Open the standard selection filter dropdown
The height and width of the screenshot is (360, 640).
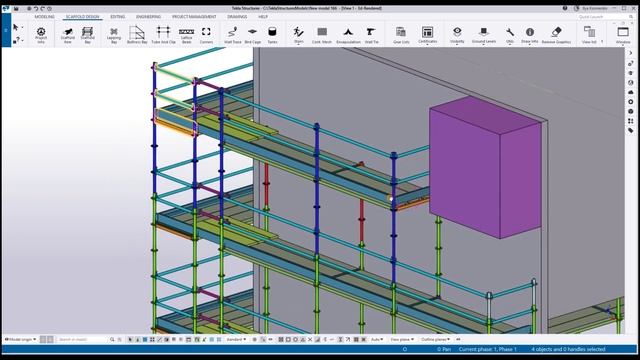click(x=237, y=339)
